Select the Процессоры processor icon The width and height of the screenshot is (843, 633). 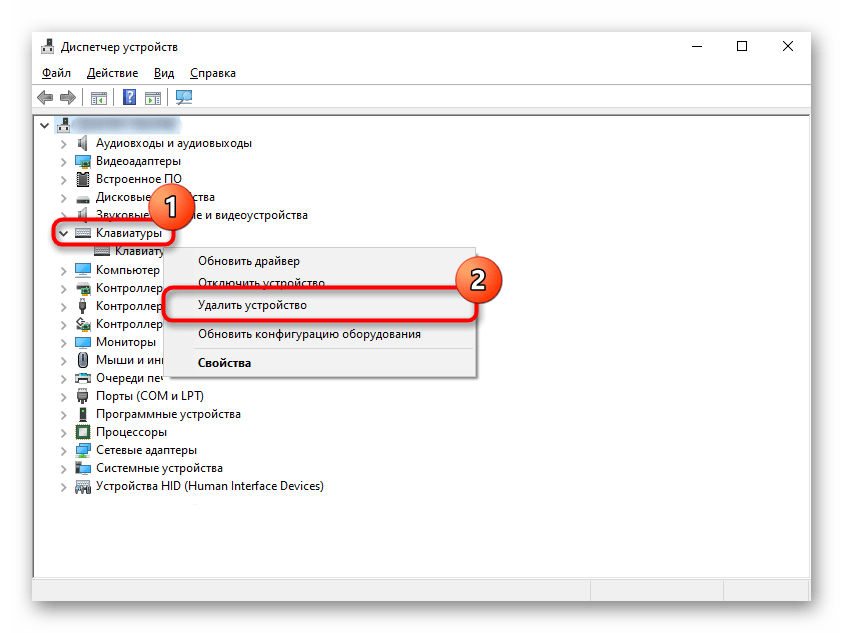[x=83, y=432]
